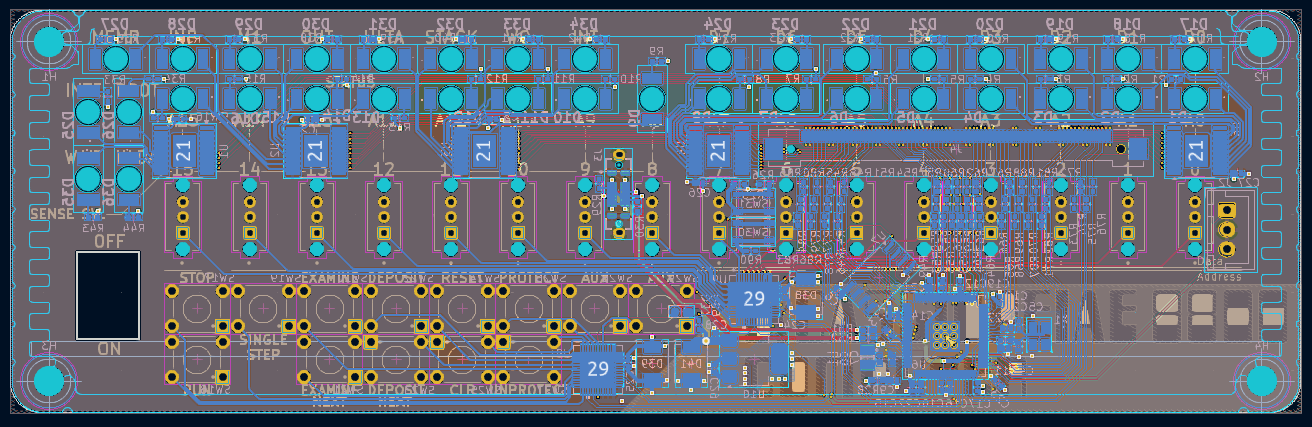The width and height of the screenshot is (1312, 427).
Task: Select the ON silkscreen label
Action: [x=109, y=349]
